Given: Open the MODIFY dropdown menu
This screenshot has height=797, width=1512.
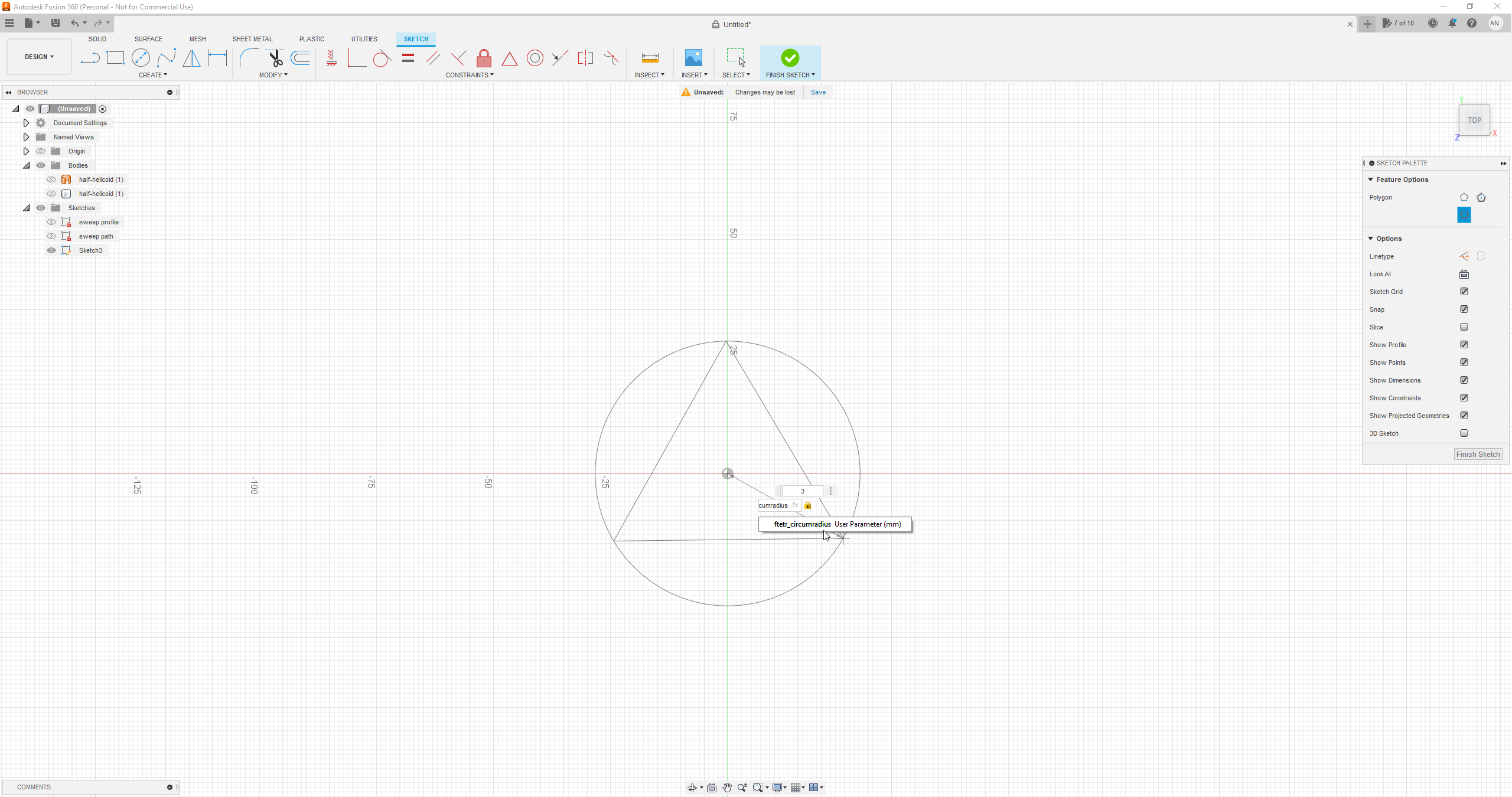Looking at the screenshot, I should (x=273, y=75).
